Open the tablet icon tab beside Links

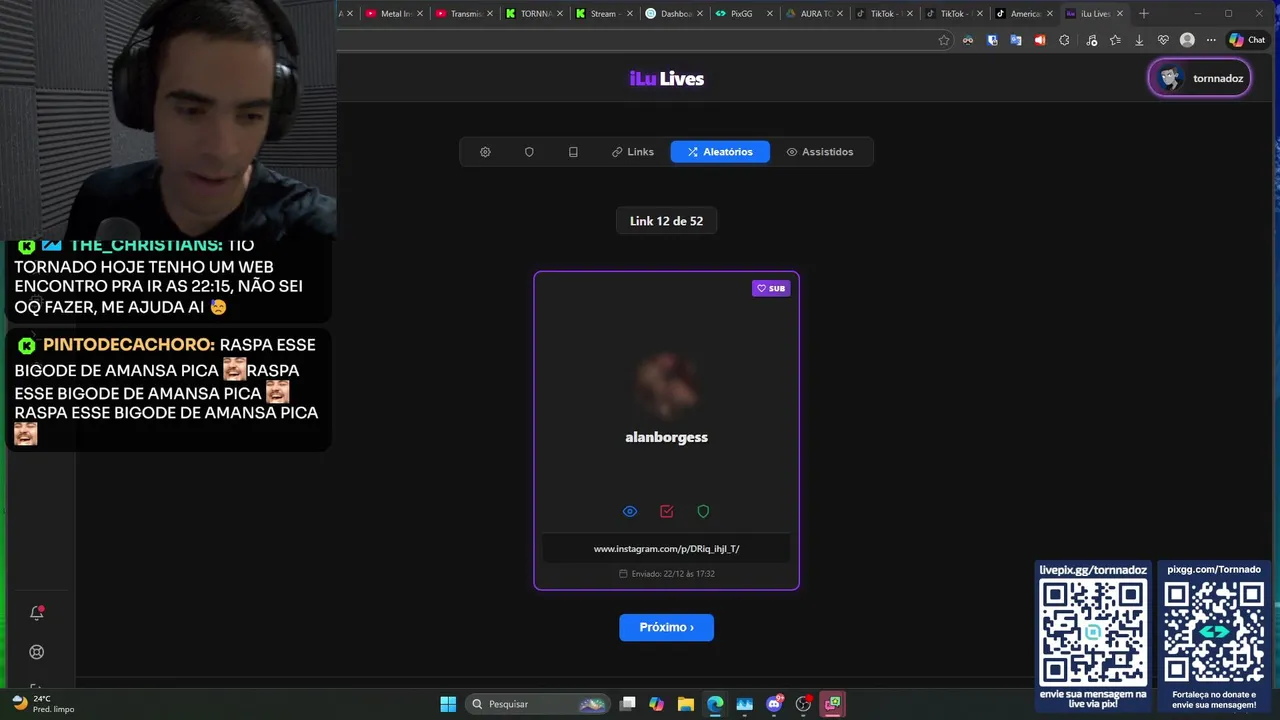(x=573, y=152)
